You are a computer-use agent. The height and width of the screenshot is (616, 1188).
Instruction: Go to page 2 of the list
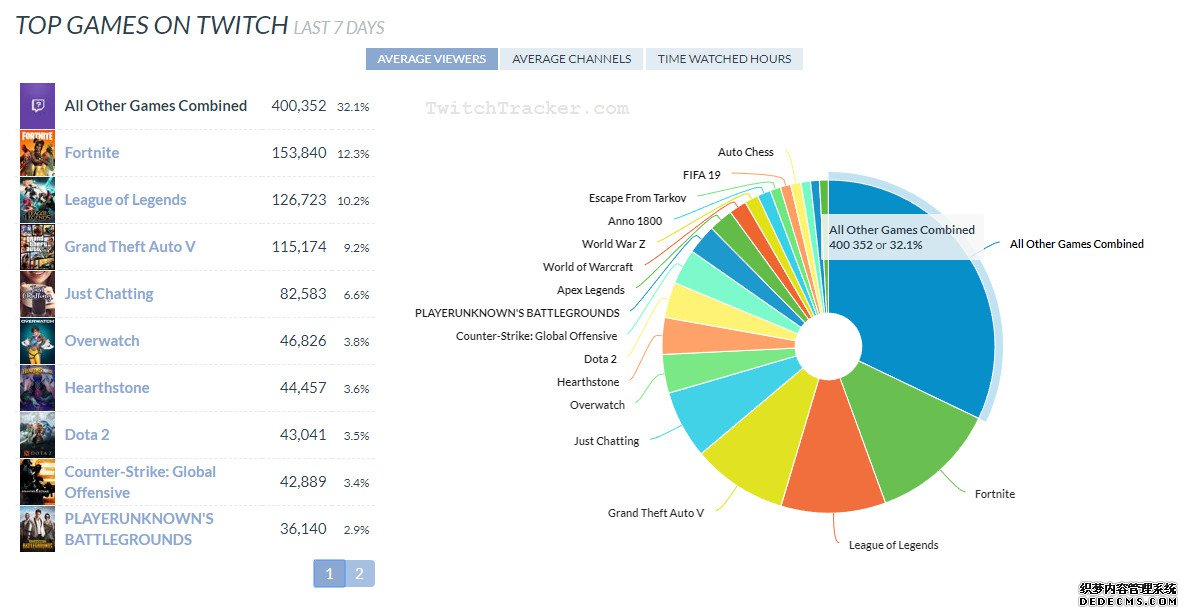click(360, 574)
